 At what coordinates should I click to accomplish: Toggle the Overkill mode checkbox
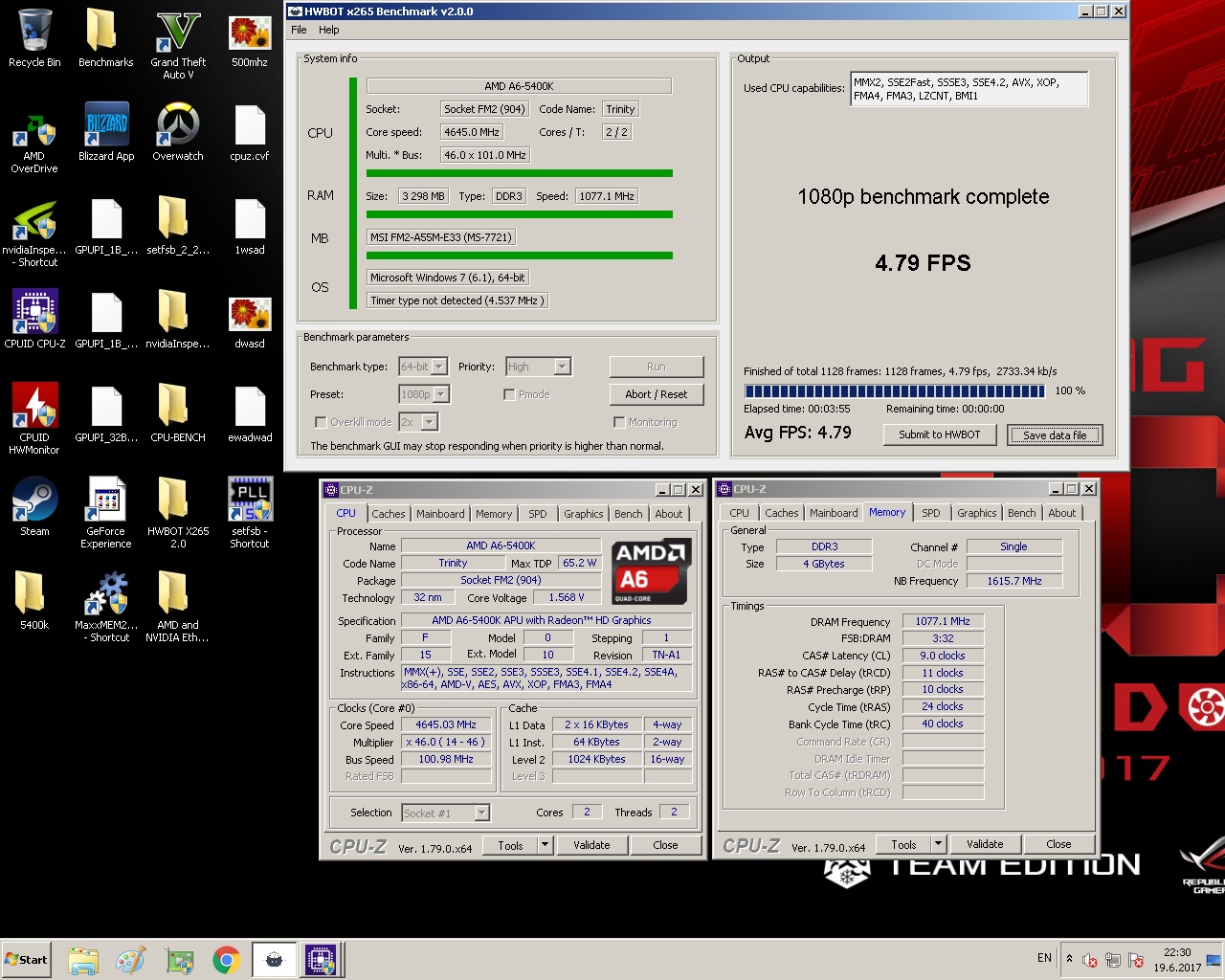click(x=321, y=422)
